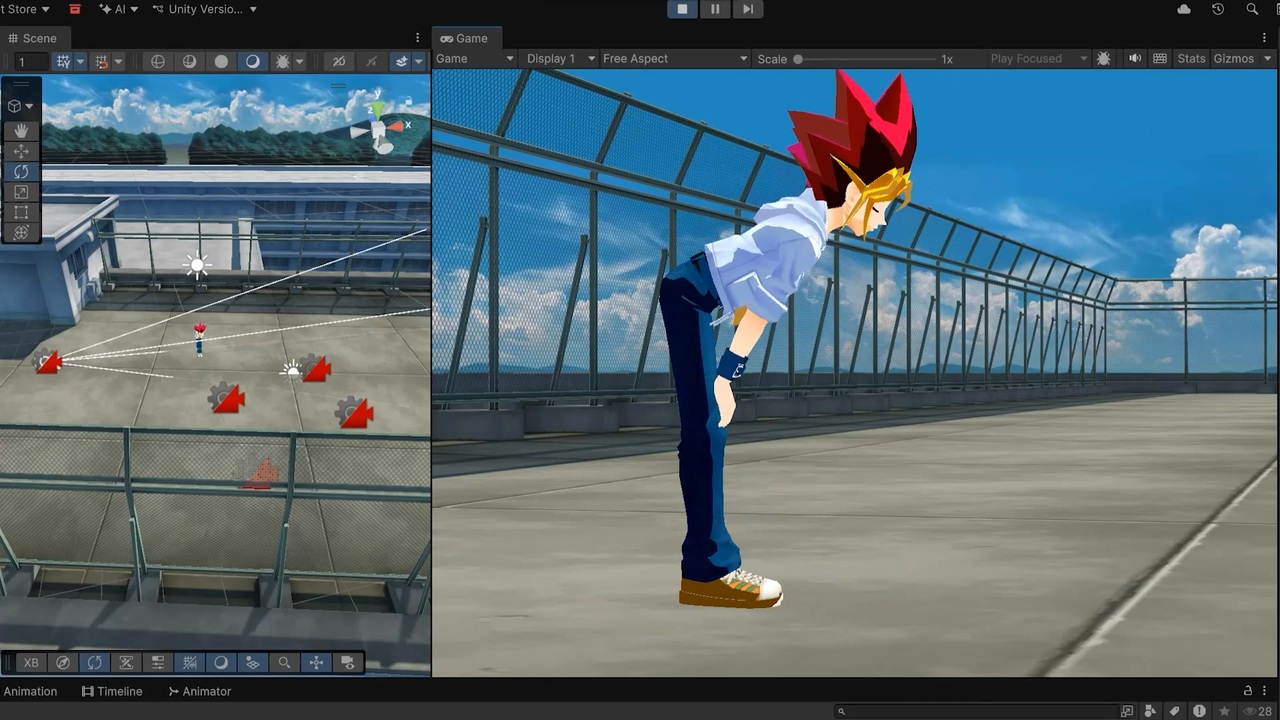Viewport: 1280px width, 720px height.
Task: Open the AI menu dropdown
Action: point(119,9)
